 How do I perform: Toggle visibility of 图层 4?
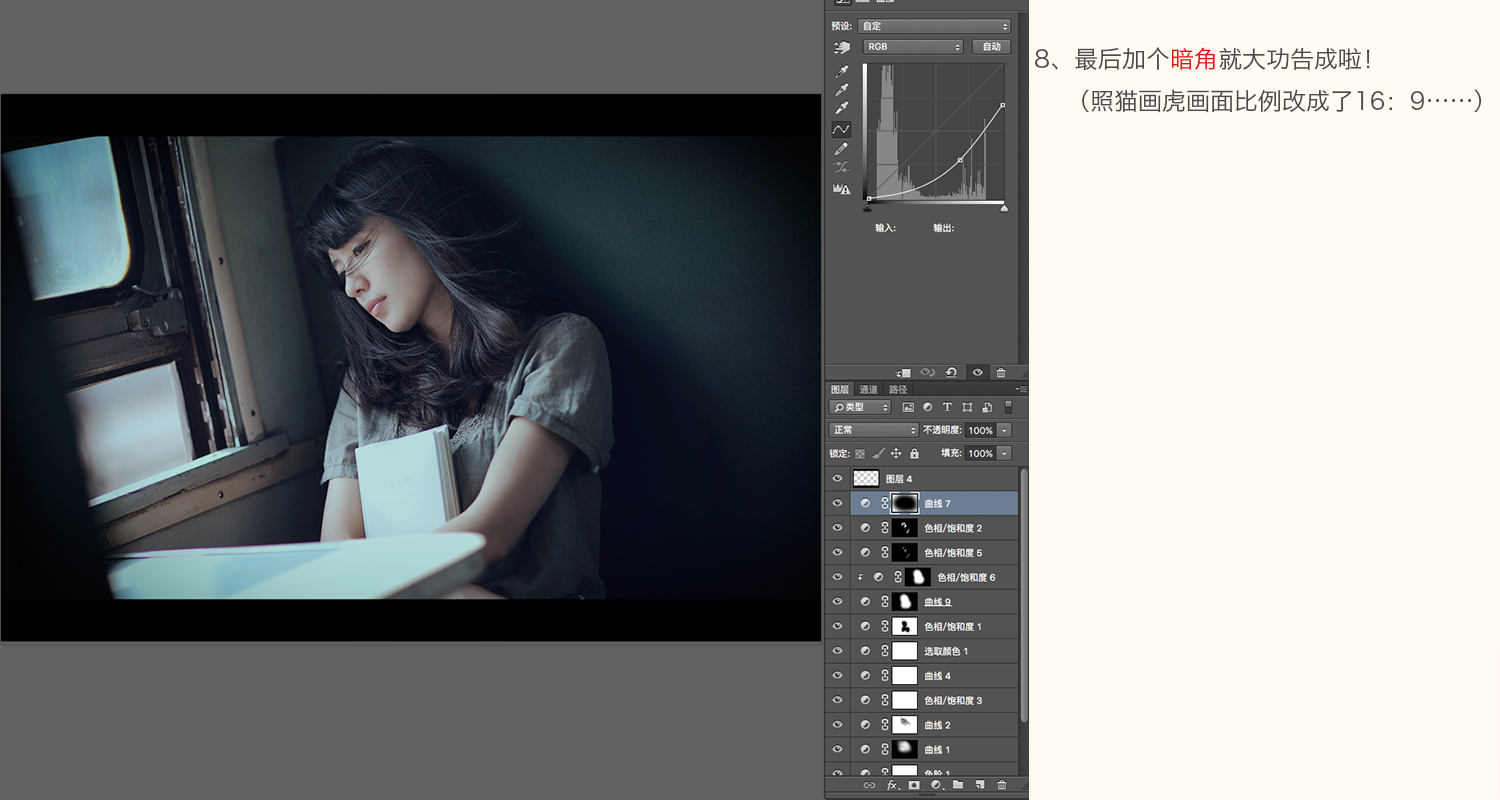pos(838,479)
